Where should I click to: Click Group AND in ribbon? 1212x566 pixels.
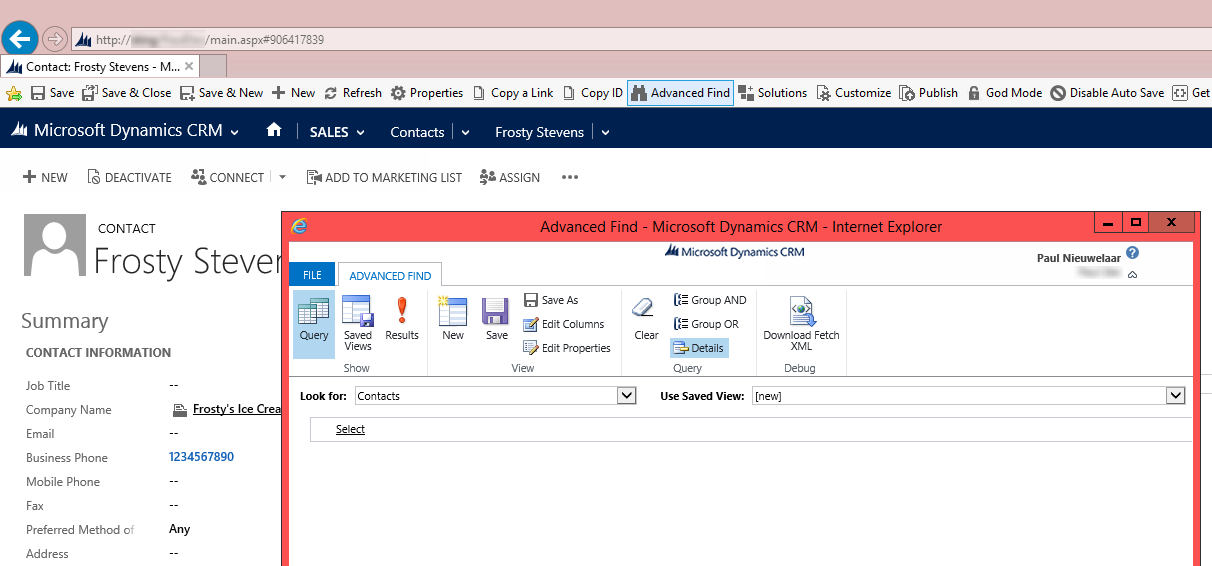point(710,300)
